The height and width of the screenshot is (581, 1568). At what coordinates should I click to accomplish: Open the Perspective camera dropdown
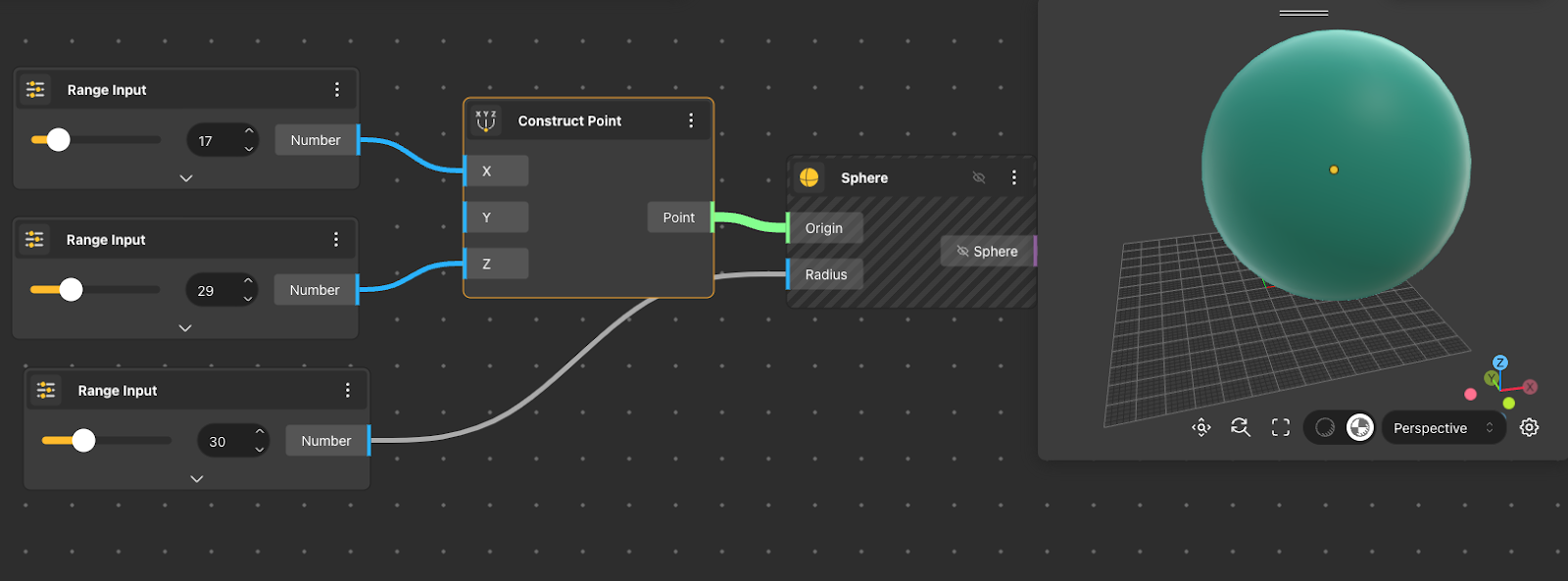(x=1443, y=428)
